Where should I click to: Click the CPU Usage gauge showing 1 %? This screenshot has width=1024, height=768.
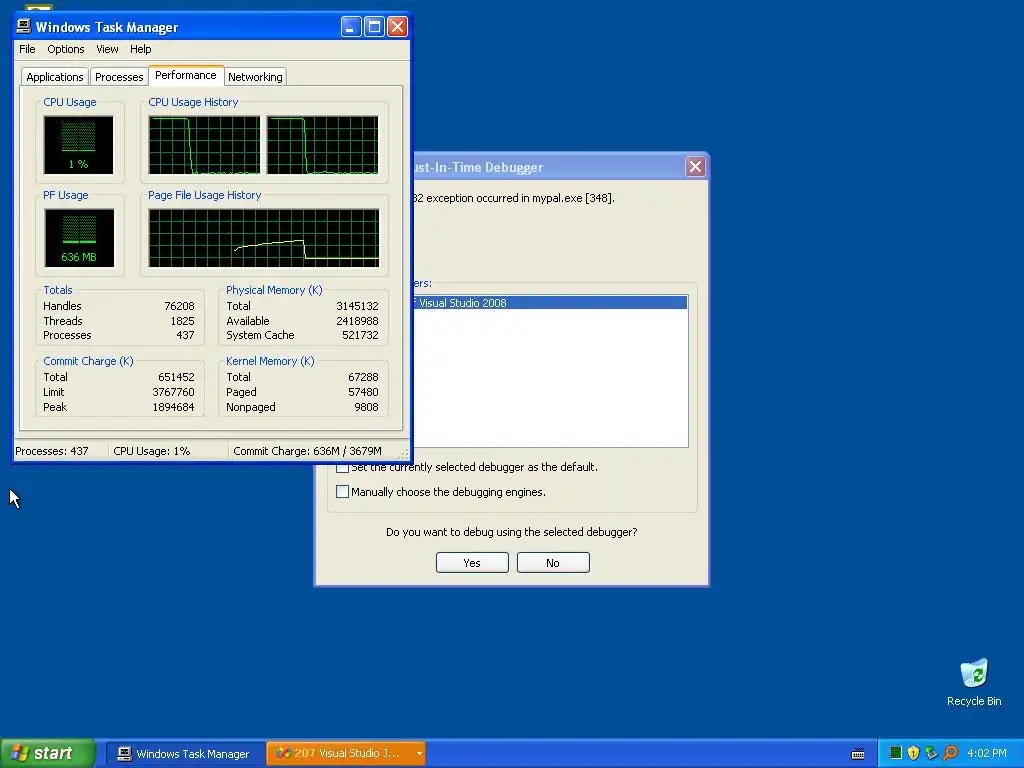(78, 144)
